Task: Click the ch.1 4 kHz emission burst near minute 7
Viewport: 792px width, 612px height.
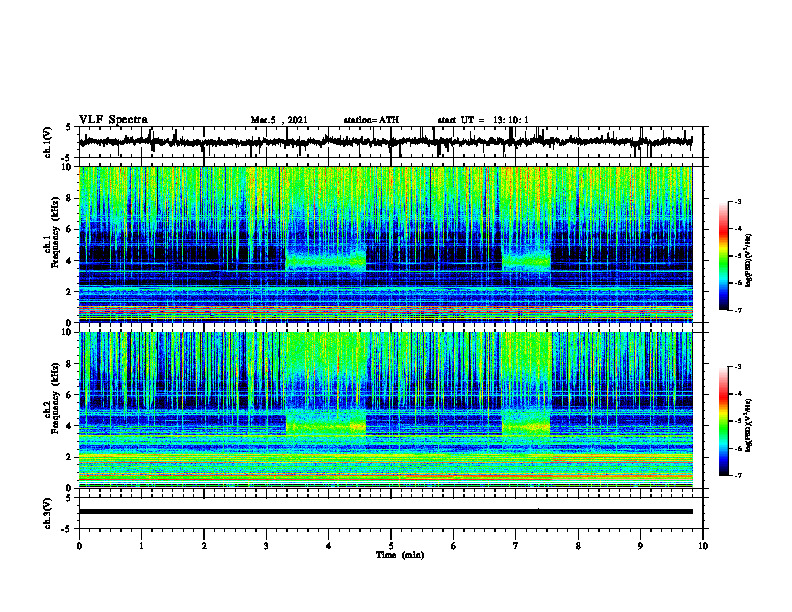Action: pos(526,260)
